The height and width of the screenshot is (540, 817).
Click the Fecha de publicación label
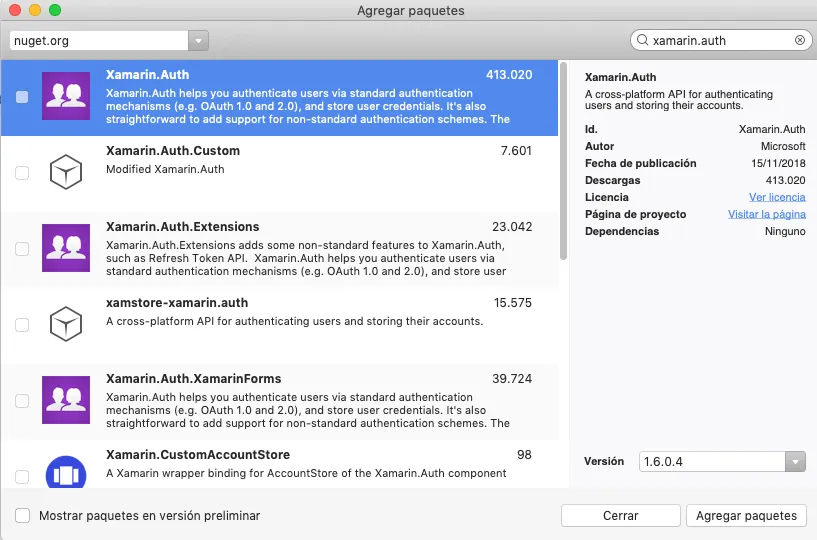pos(640,163)
